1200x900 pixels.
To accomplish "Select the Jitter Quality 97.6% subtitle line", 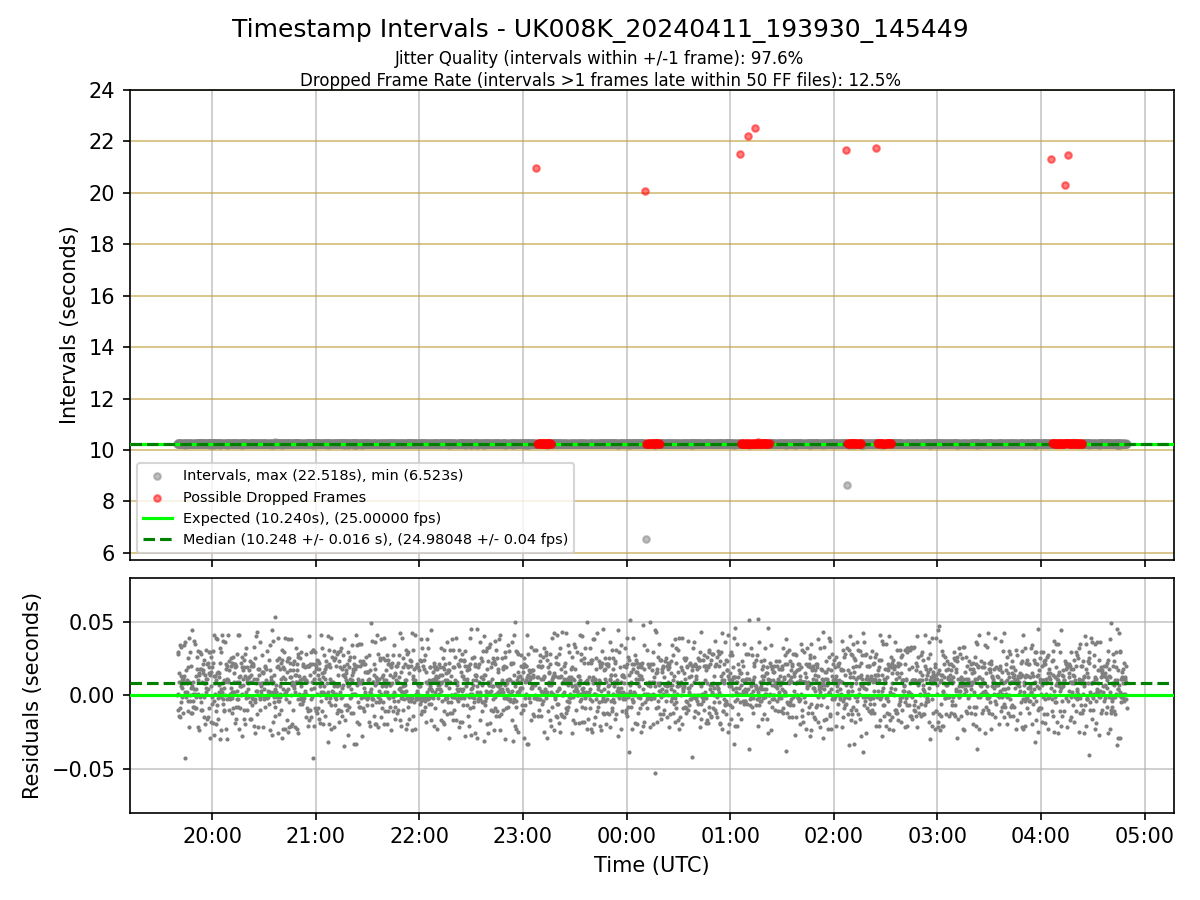I will click(x=599, y=58).
